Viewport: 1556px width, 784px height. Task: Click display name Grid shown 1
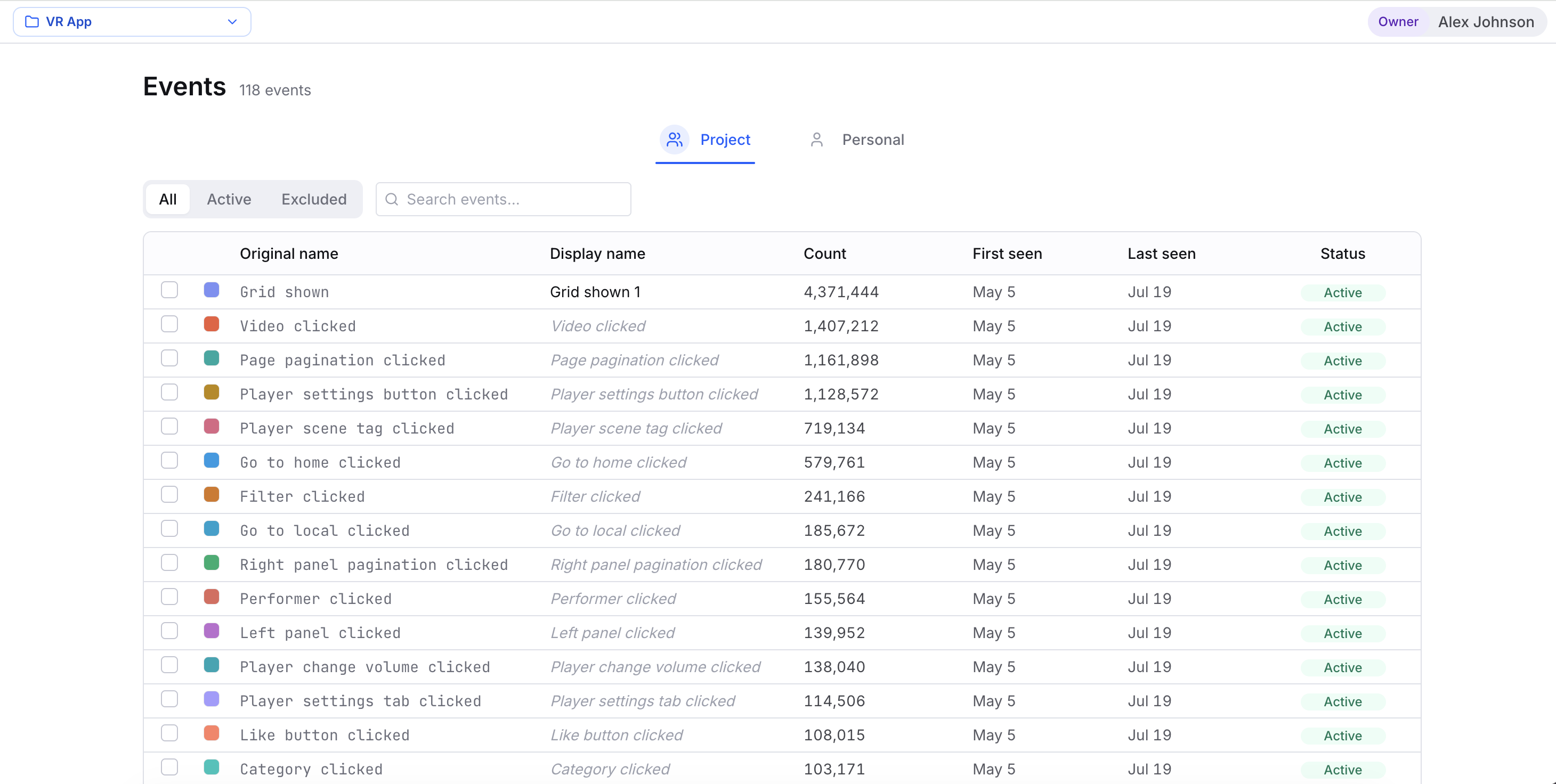click(595, 292)
